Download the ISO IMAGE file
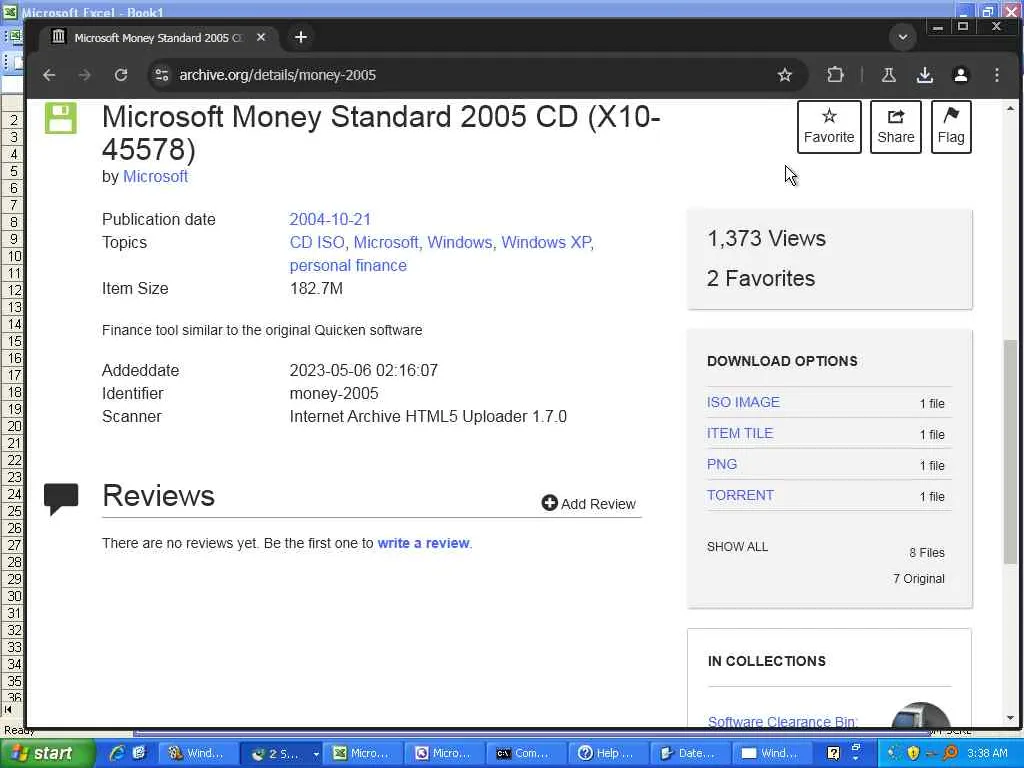 click(x=743, y=402)
